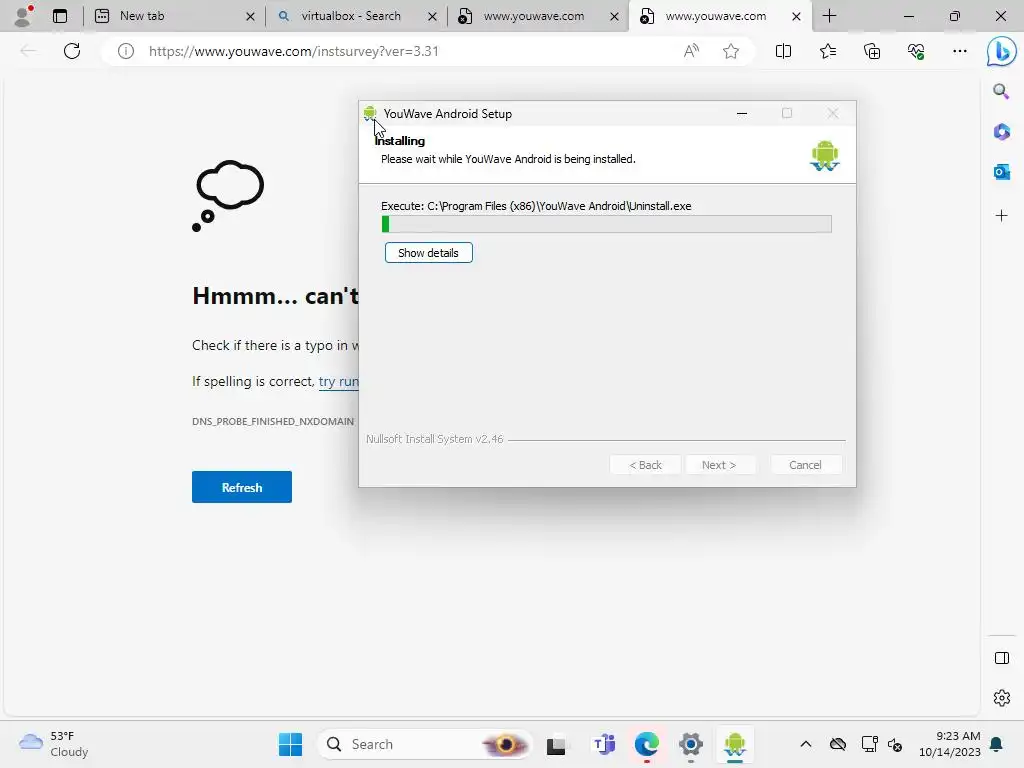Open muted volume tray icon
The width and height of the screenshot is (1024, 768).
point(895,744)
